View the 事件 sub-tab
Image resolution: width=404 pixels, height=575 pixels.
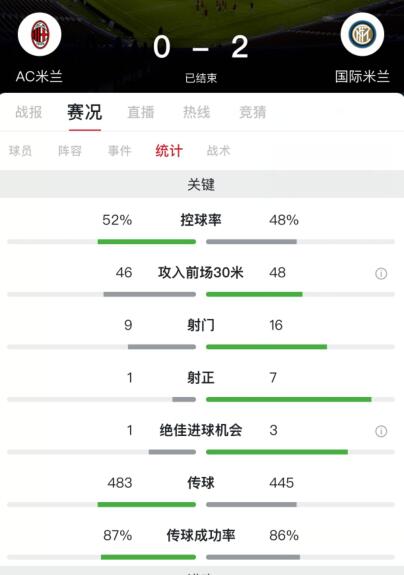pyautogui.click(x=120, y=151)
